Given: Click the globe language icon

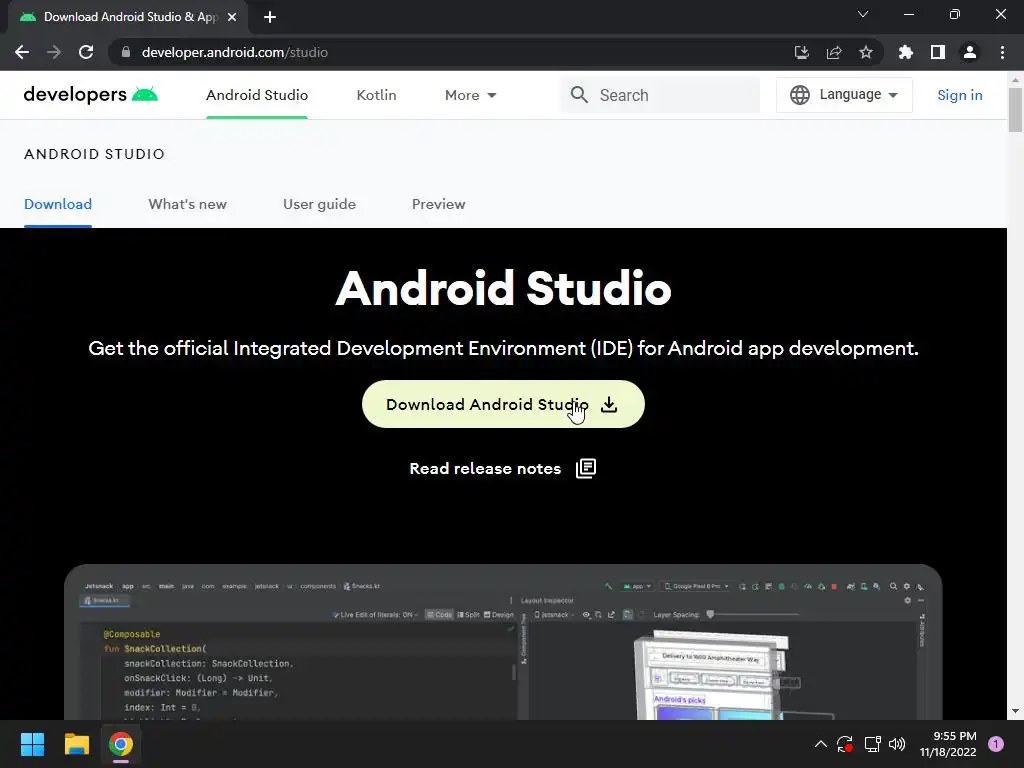Looking at the screenshot, I should coord(799,95).
